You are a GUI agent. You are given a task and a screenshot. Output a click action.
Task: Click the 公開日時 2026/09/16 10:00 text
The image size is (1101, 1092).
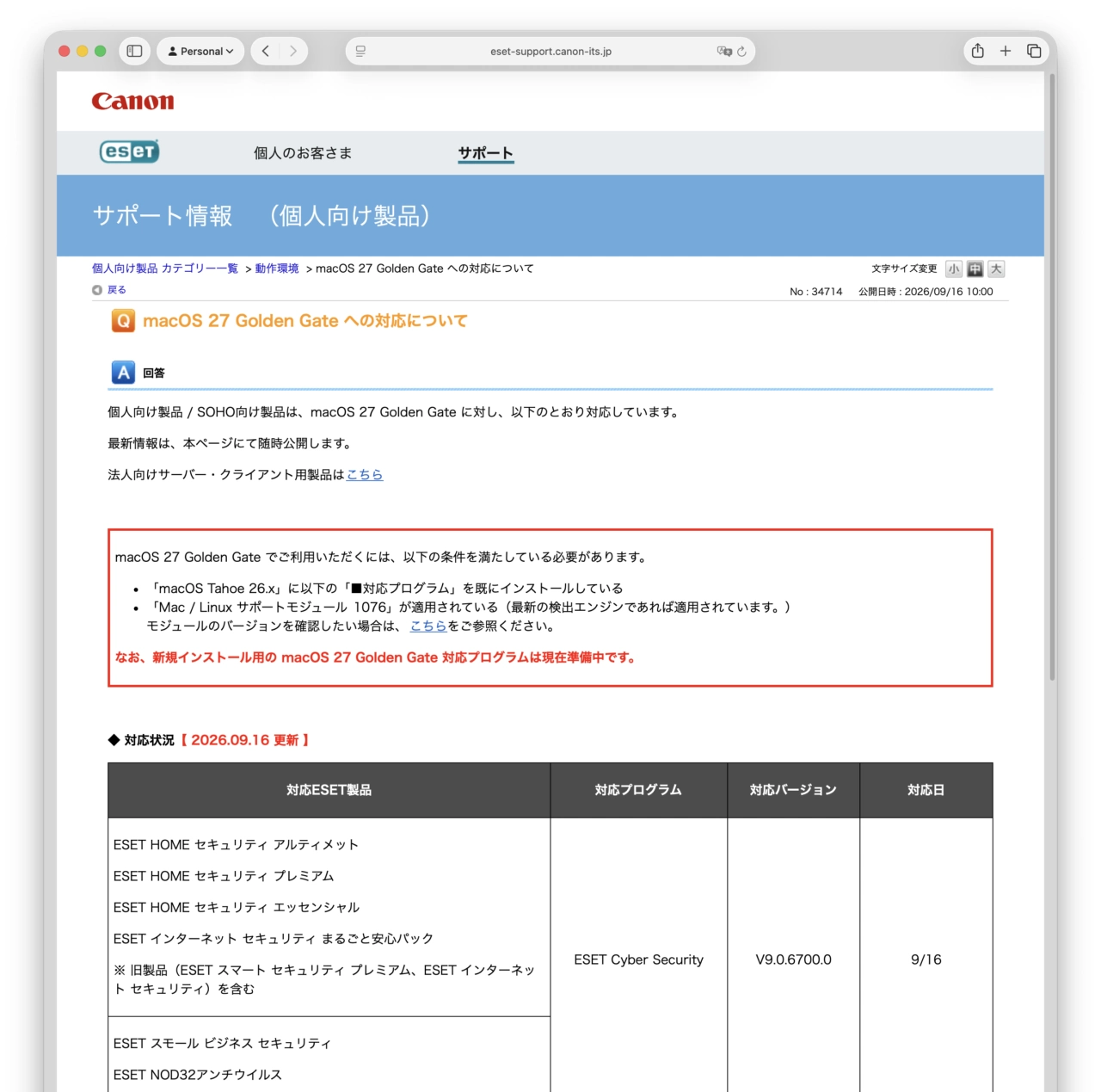tap(926, 292)
